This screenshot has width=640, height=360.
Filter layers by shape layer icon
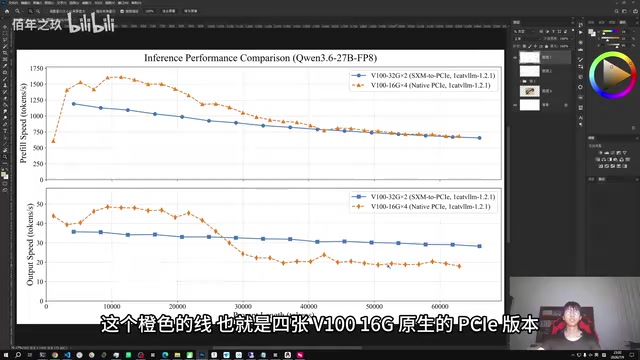coord(560,31)
